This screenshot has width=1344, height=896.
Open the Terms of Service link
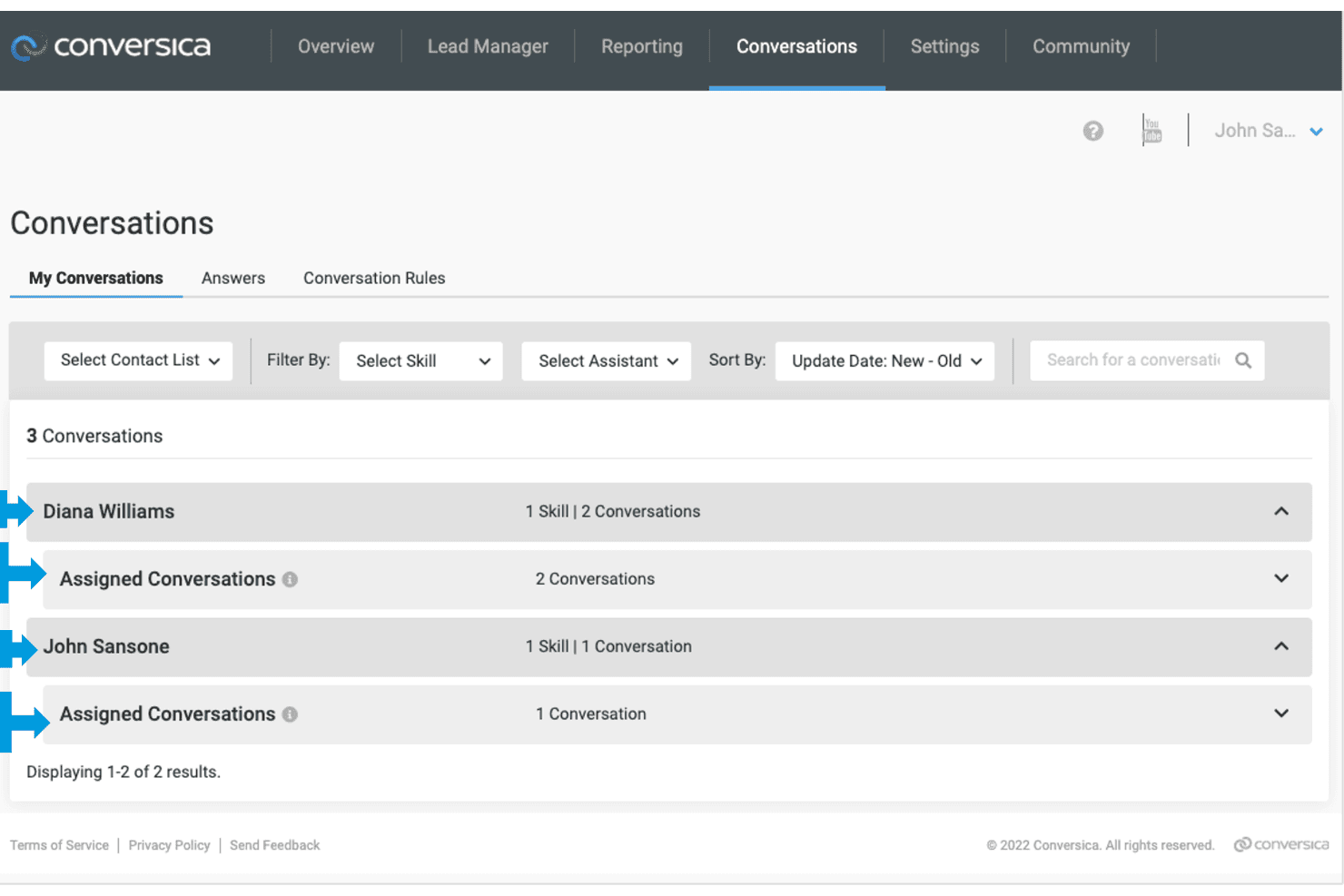(59, 845)
